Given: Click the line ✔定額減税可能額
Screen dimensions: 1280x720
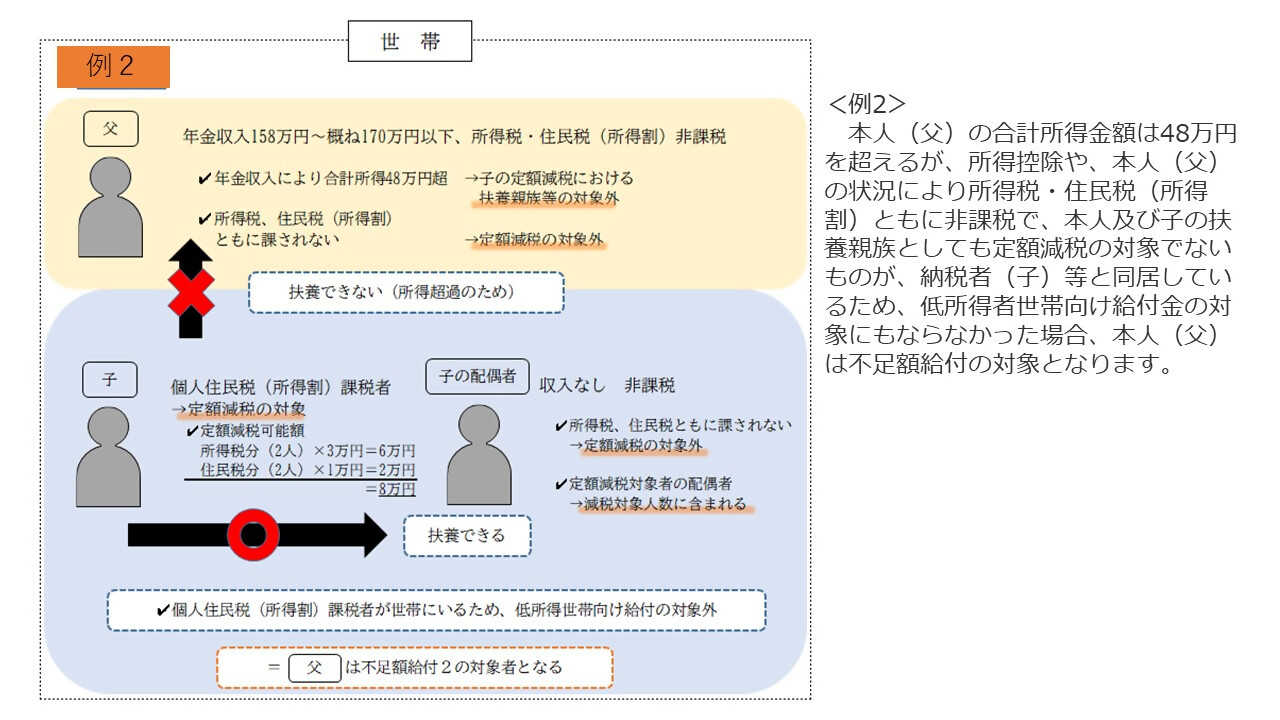Looking at the screenshot, I should 245,431.
